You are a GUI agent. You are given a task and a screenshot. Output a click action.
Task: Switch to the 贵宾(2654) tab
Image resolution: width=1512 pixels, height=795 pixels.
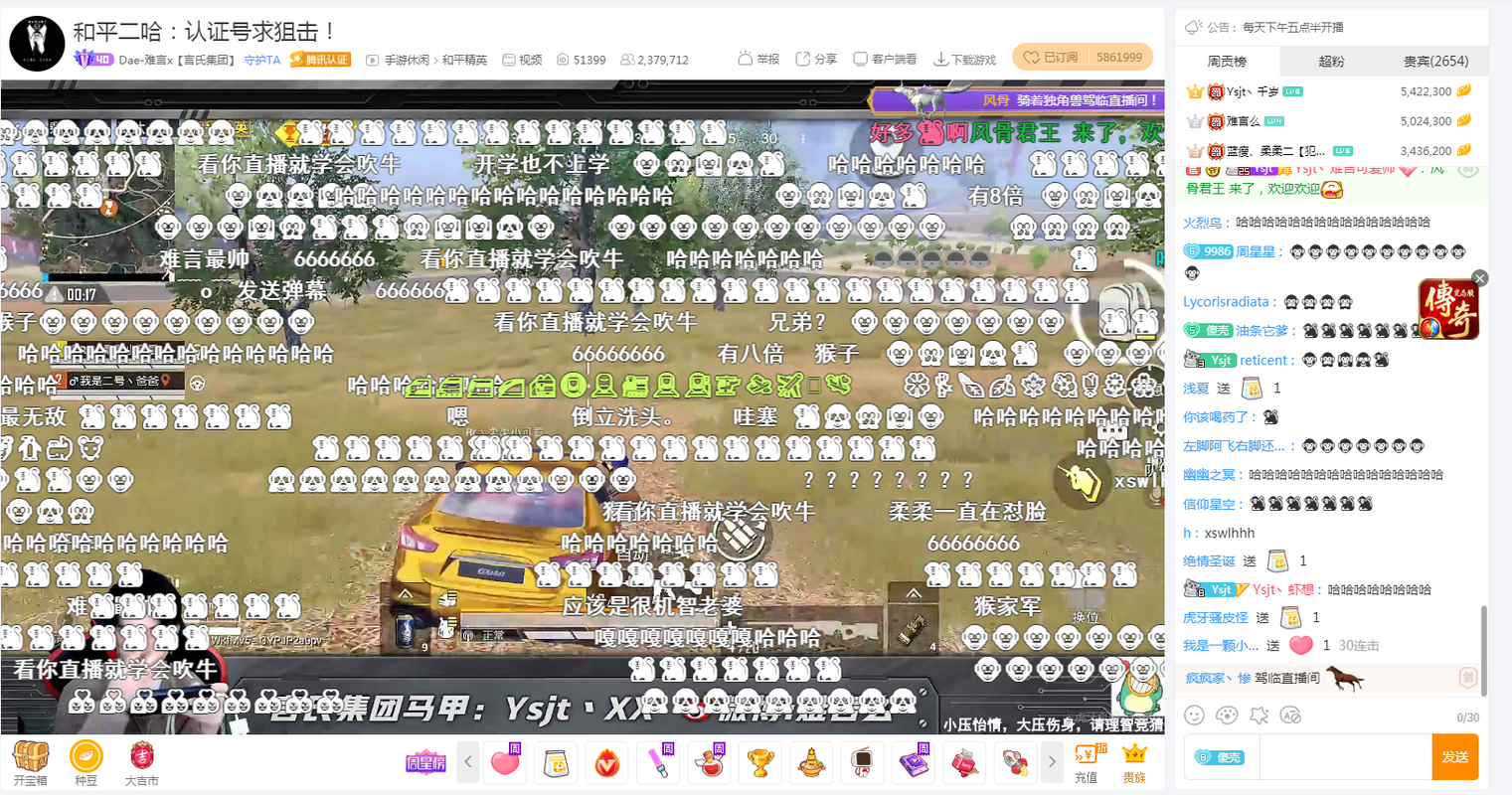pos(1435,62)
